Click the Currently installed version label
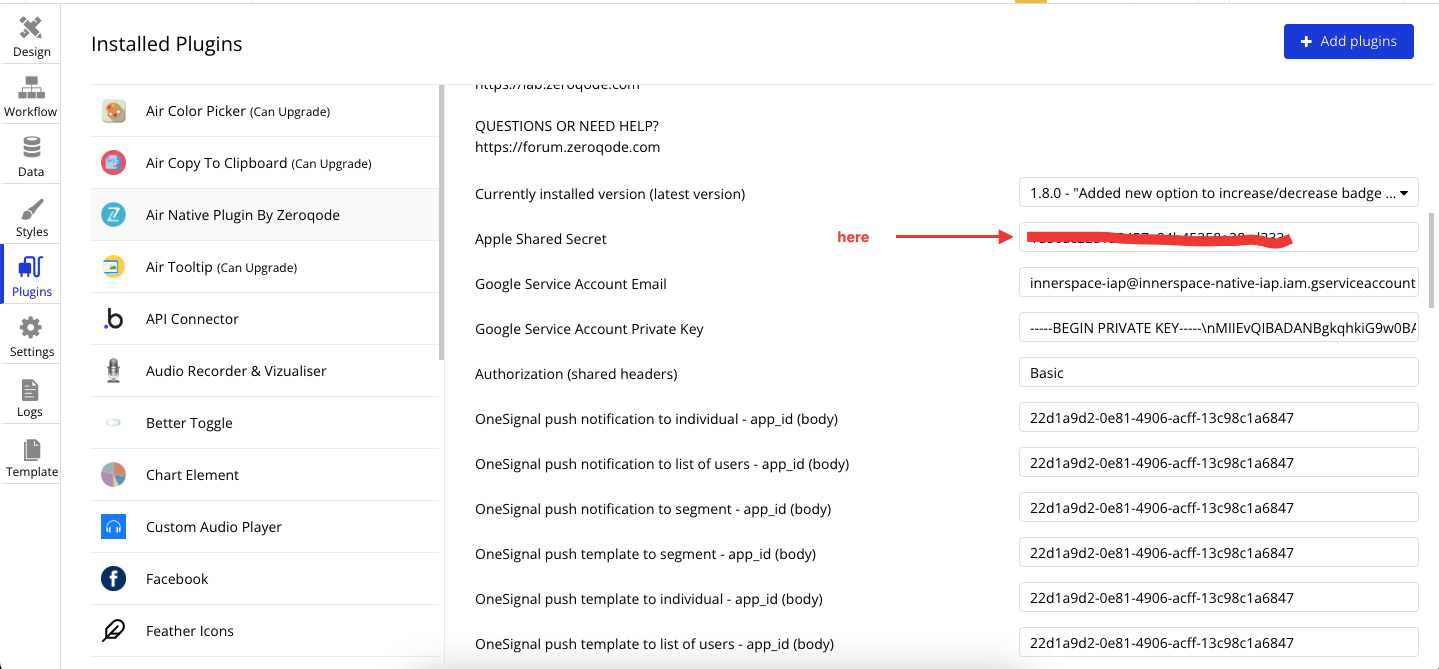 [x=610, y=194]
